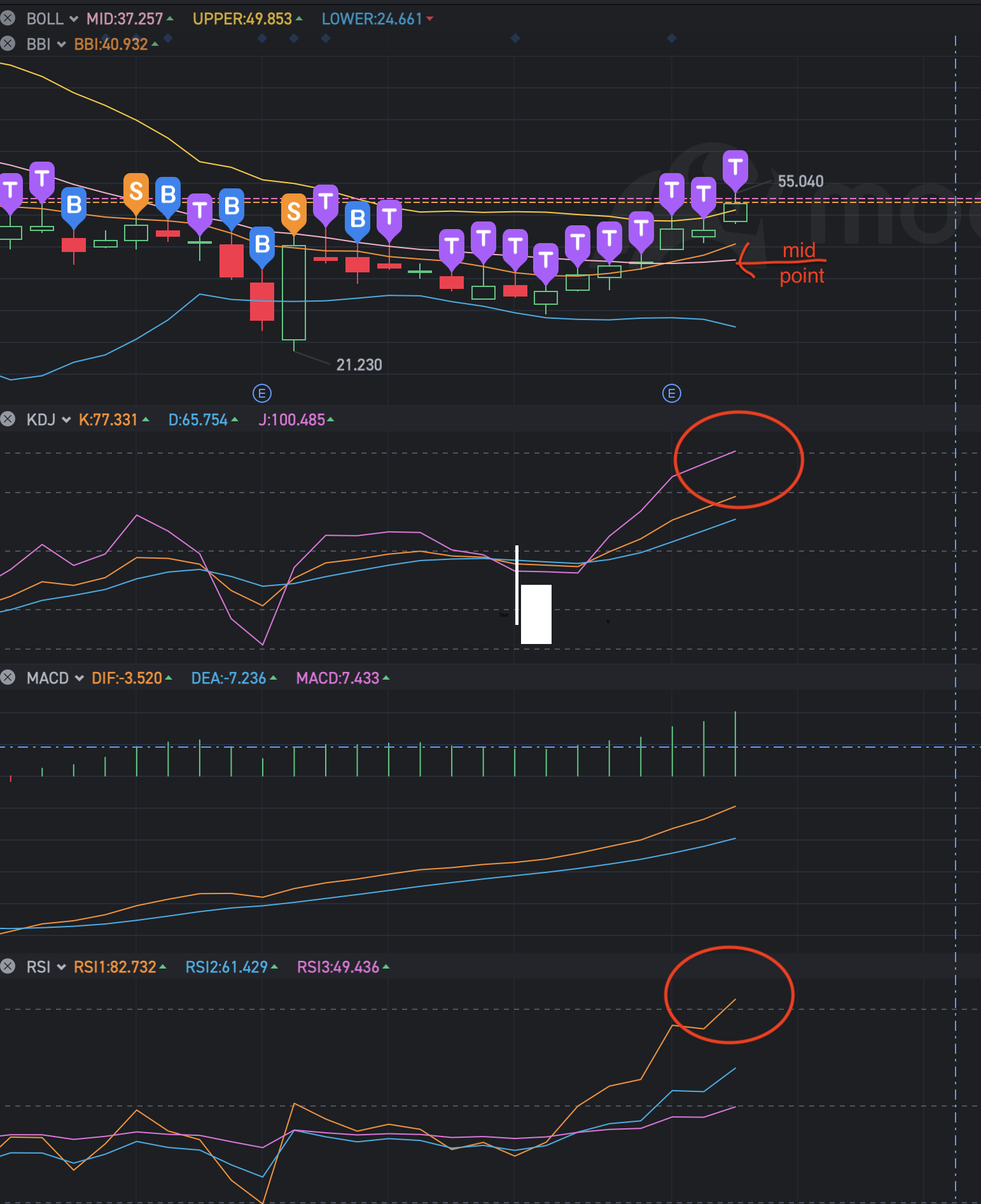Close the RSI indicator panel X icon

[x=8, y=967]
